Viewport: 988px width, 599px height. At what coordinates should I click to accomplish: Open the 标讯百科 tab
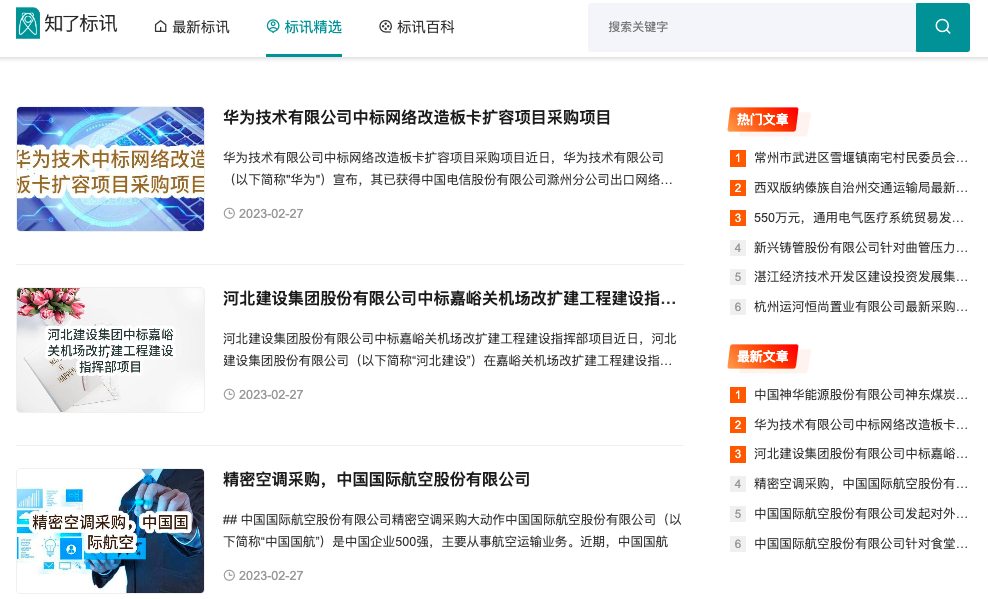tap(416, 27)
